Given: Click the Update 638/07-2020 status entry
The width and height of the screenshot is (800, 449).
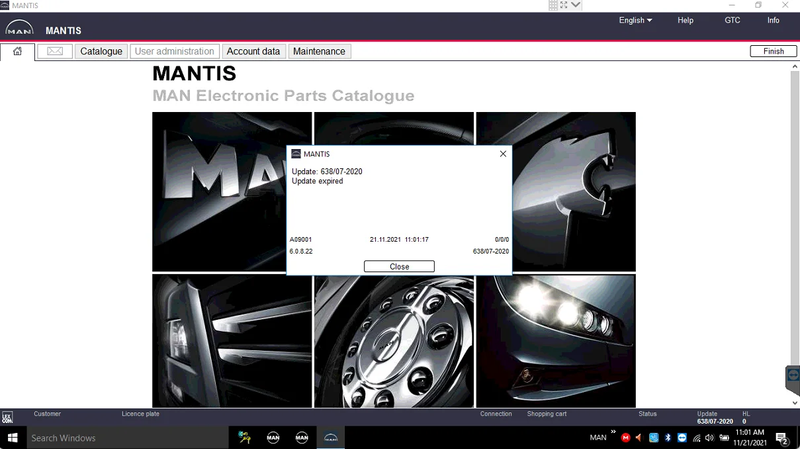Looking at the screenshot, I should coord(715,417).
